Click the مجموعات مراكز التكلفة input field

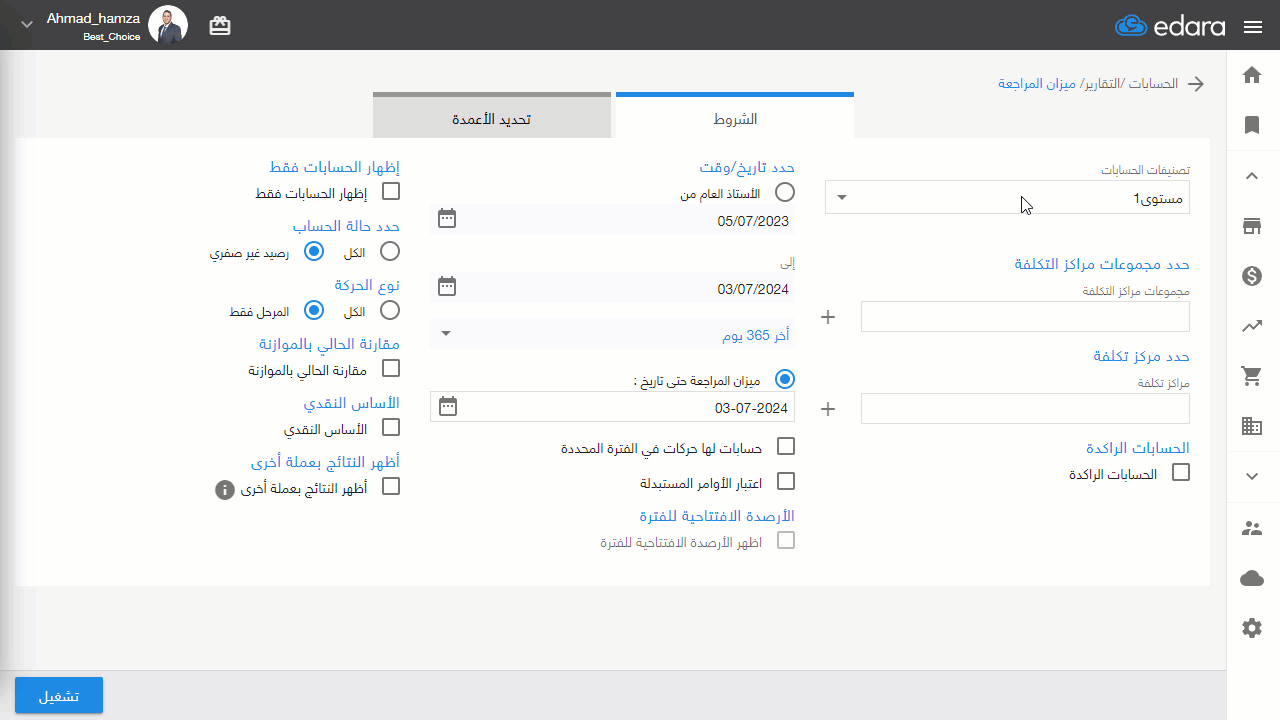pos(1025,317)
